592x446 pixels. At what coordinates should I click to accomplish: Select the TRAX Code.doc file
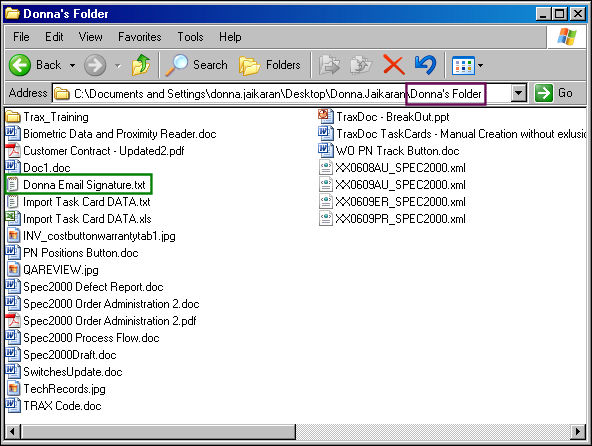coord(54,406)
